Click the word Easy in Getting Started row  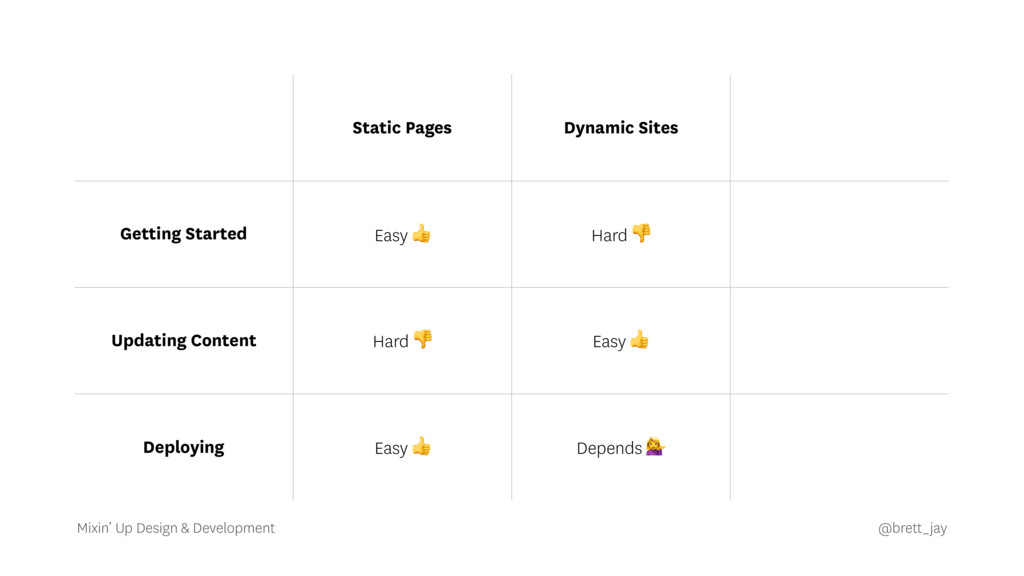390,236
